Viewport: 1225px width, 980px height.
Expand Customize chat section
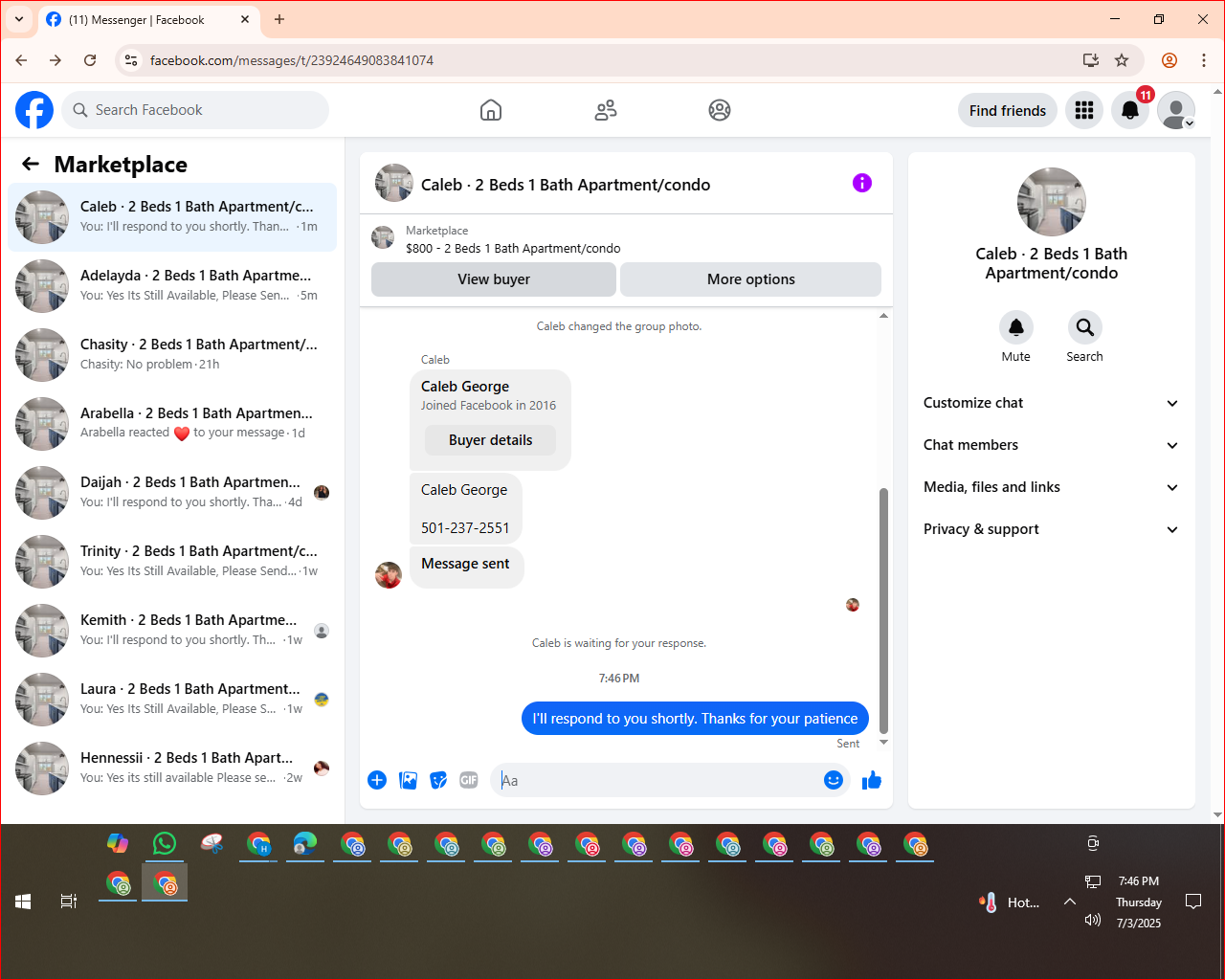1051,403
